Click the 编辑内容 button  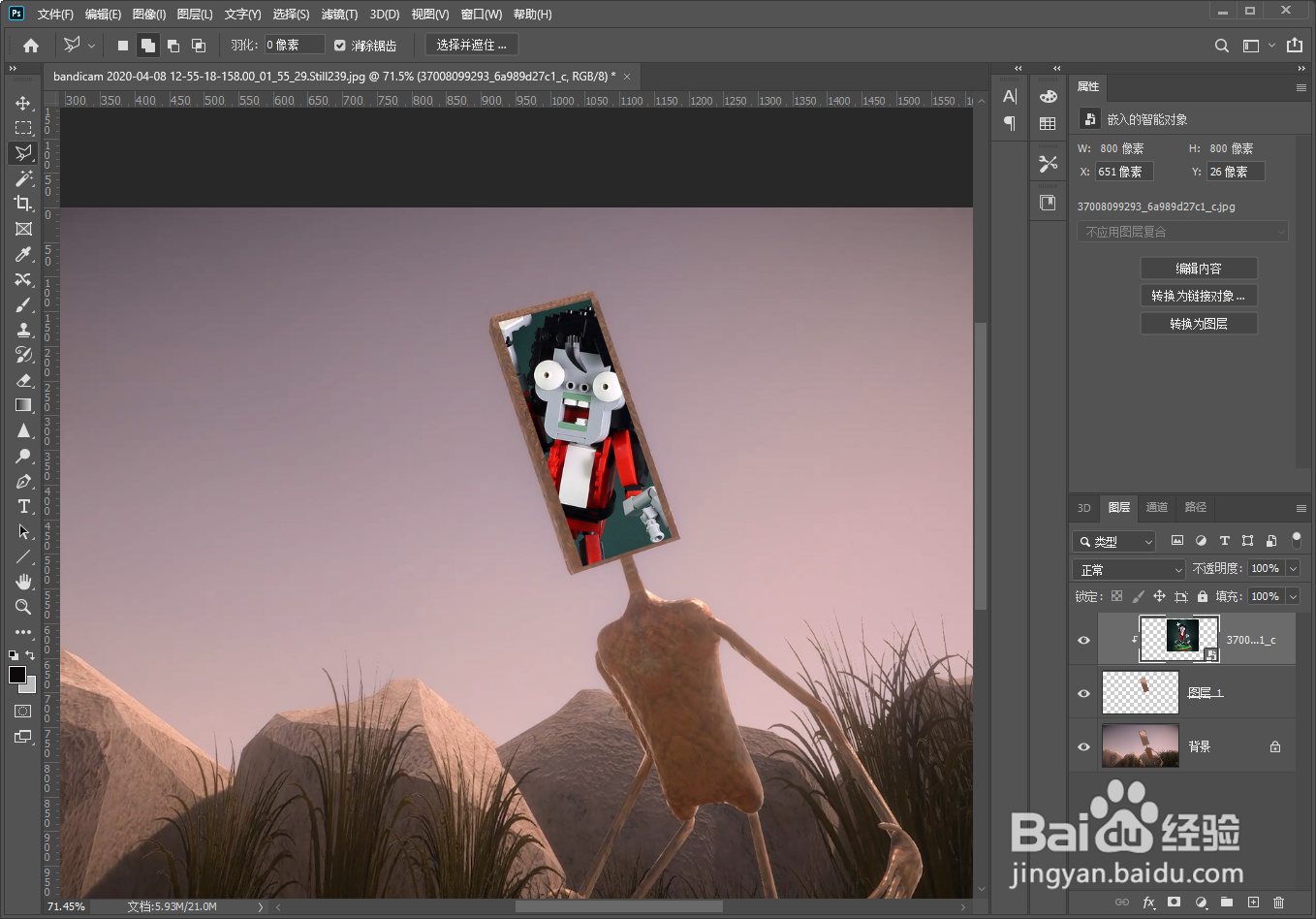[1199, 269]
